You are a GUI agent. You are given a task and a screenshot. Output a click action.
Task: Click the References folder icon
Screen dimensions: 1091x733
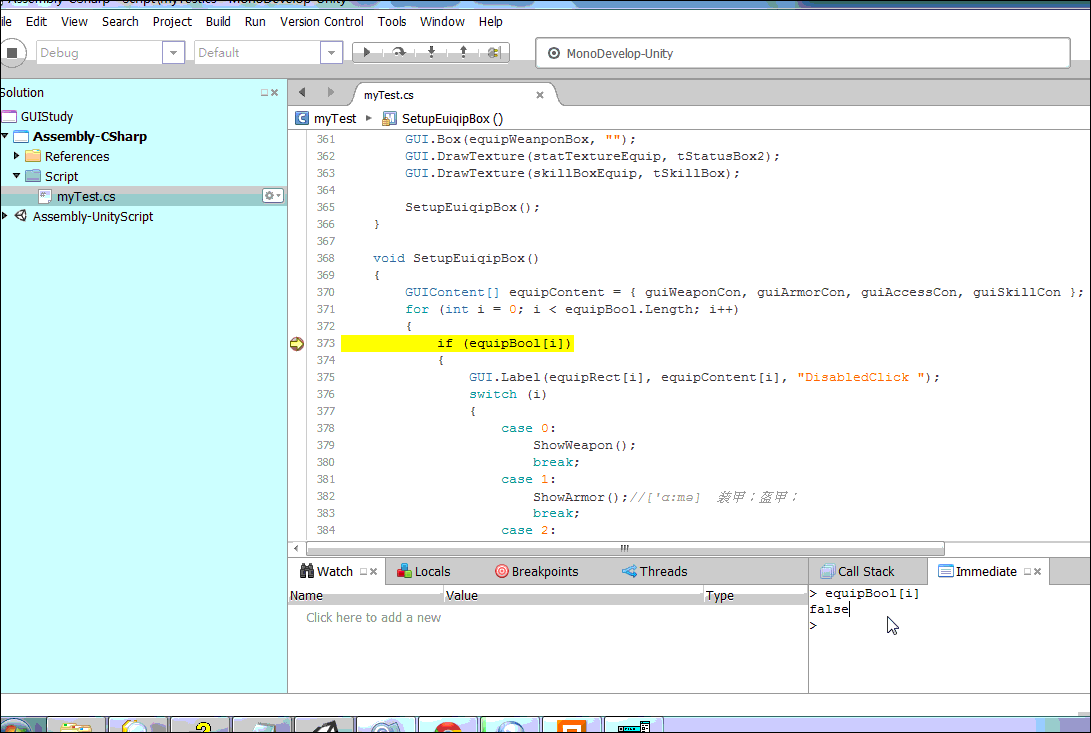(x=33, y=156)
